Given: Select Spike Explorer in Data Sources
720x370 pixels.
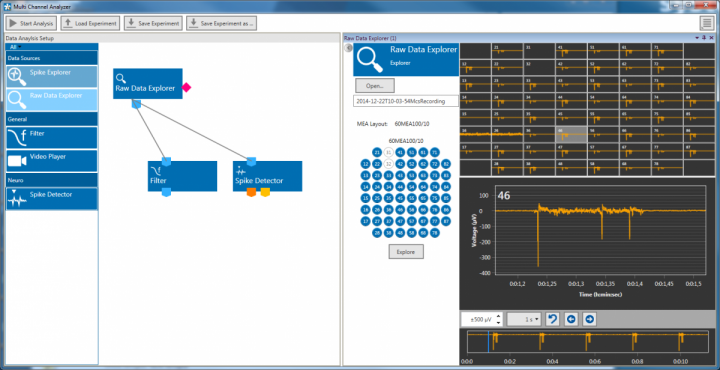Looking at the screenshot, I should [52, 77].
